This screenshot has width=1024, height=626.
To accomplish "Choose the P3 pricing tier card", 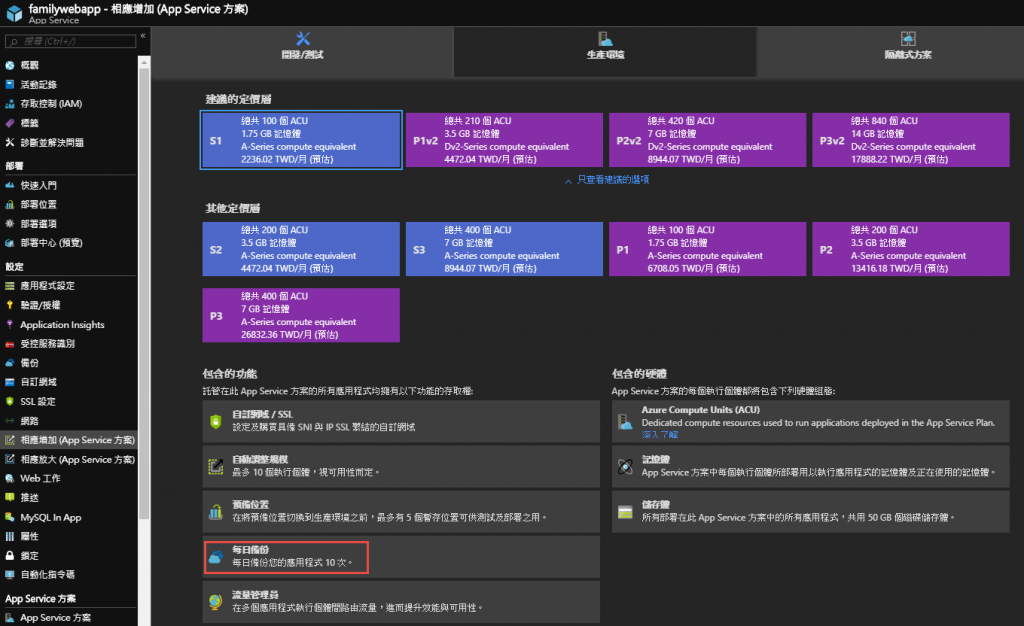I will point(301,315).
